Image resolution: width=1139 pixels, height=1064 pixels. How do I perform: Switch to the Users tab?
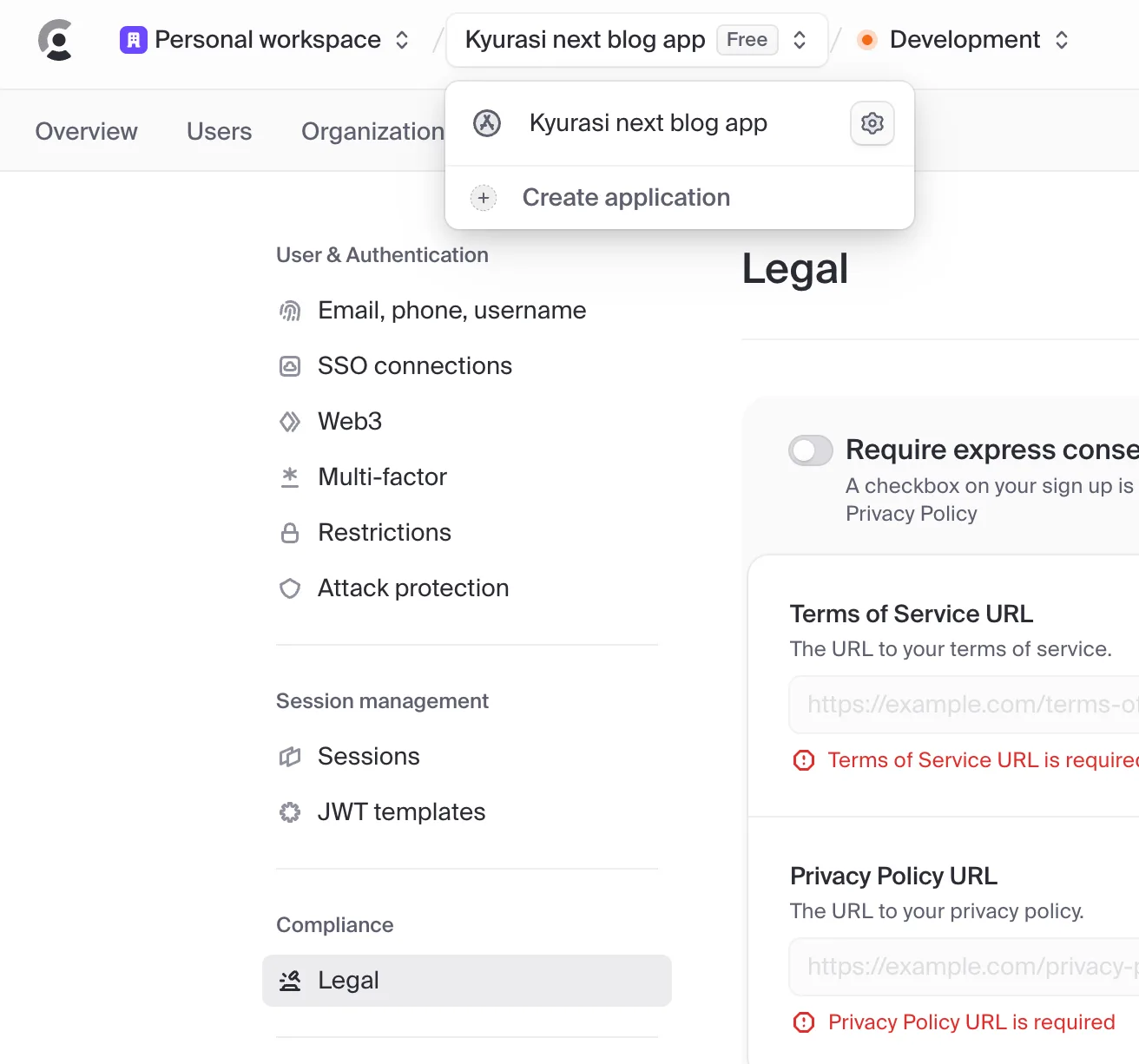220,131
